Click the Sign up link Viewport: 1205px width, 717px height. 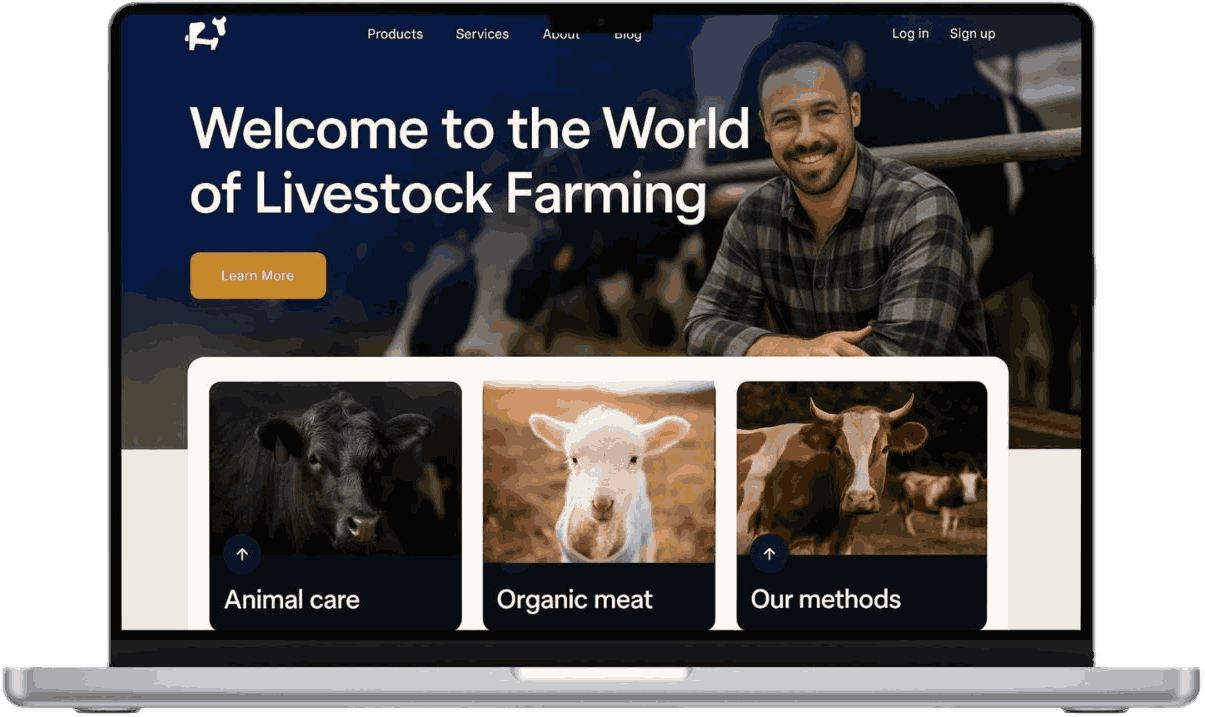972,34
